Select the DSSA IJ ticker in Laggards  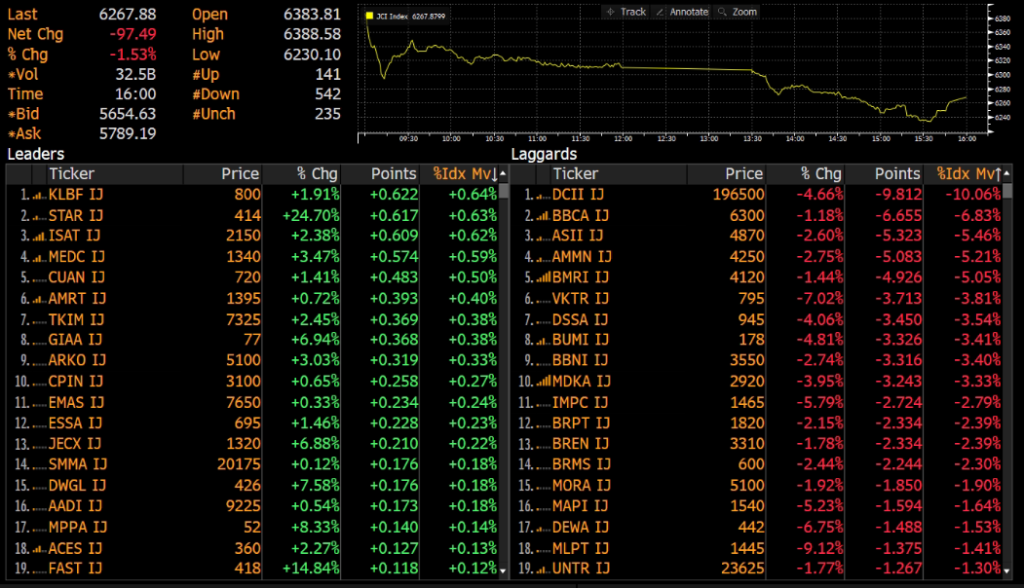pyautogui.click(x=580, y=319)
